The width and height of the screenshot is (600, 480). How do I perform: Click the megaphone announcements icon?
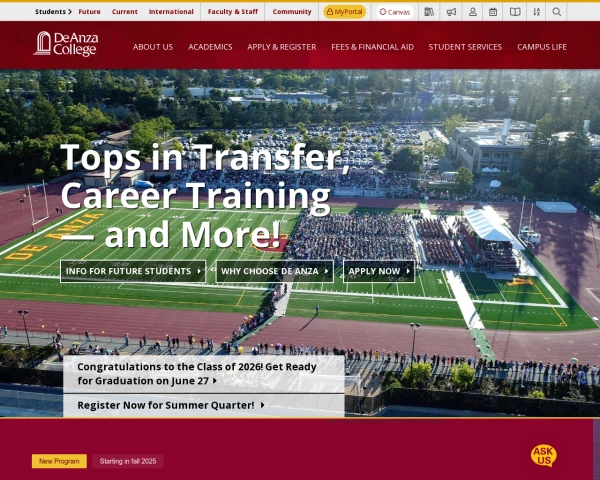point(451,12)
